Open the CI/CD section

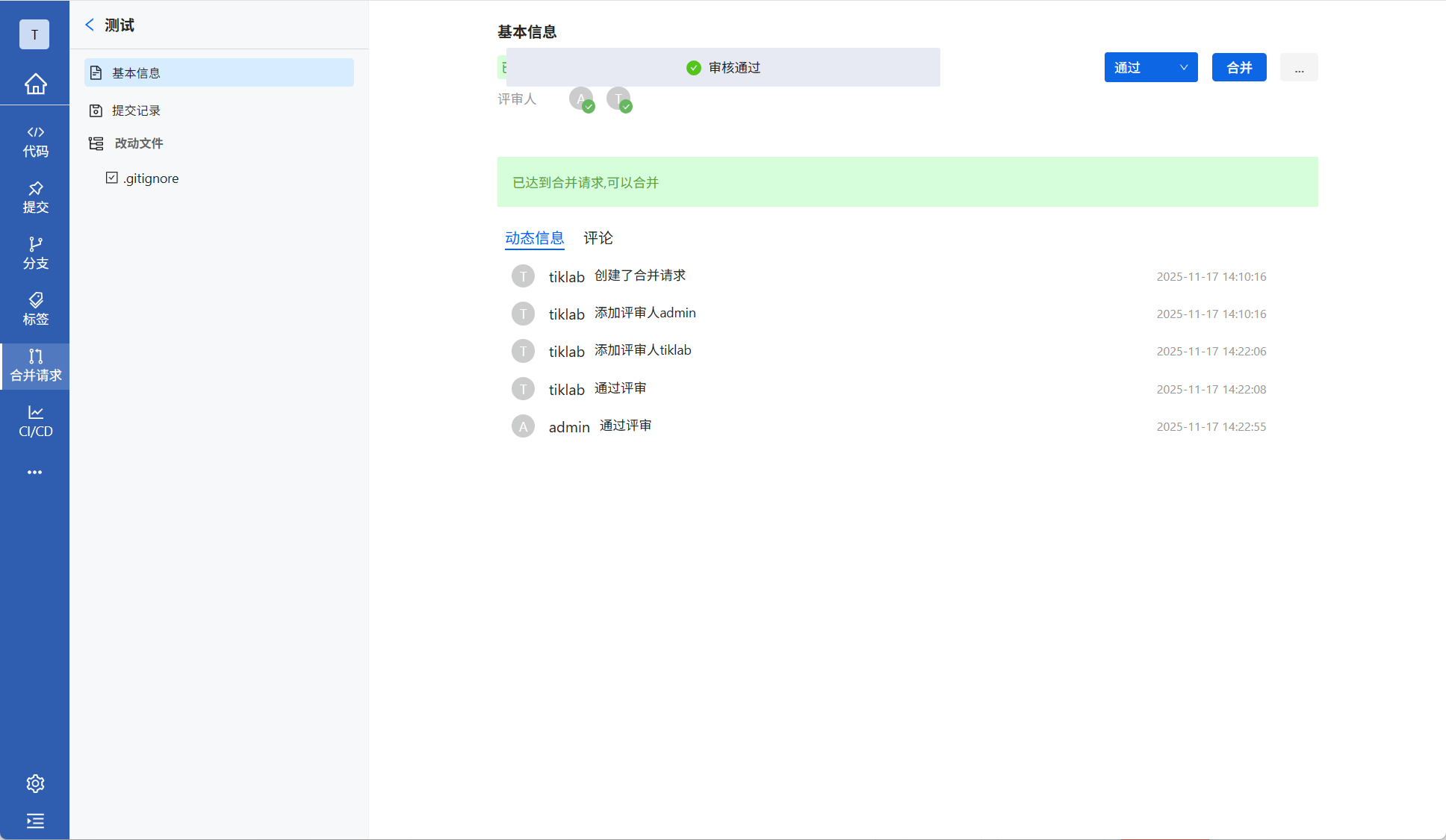35,421
